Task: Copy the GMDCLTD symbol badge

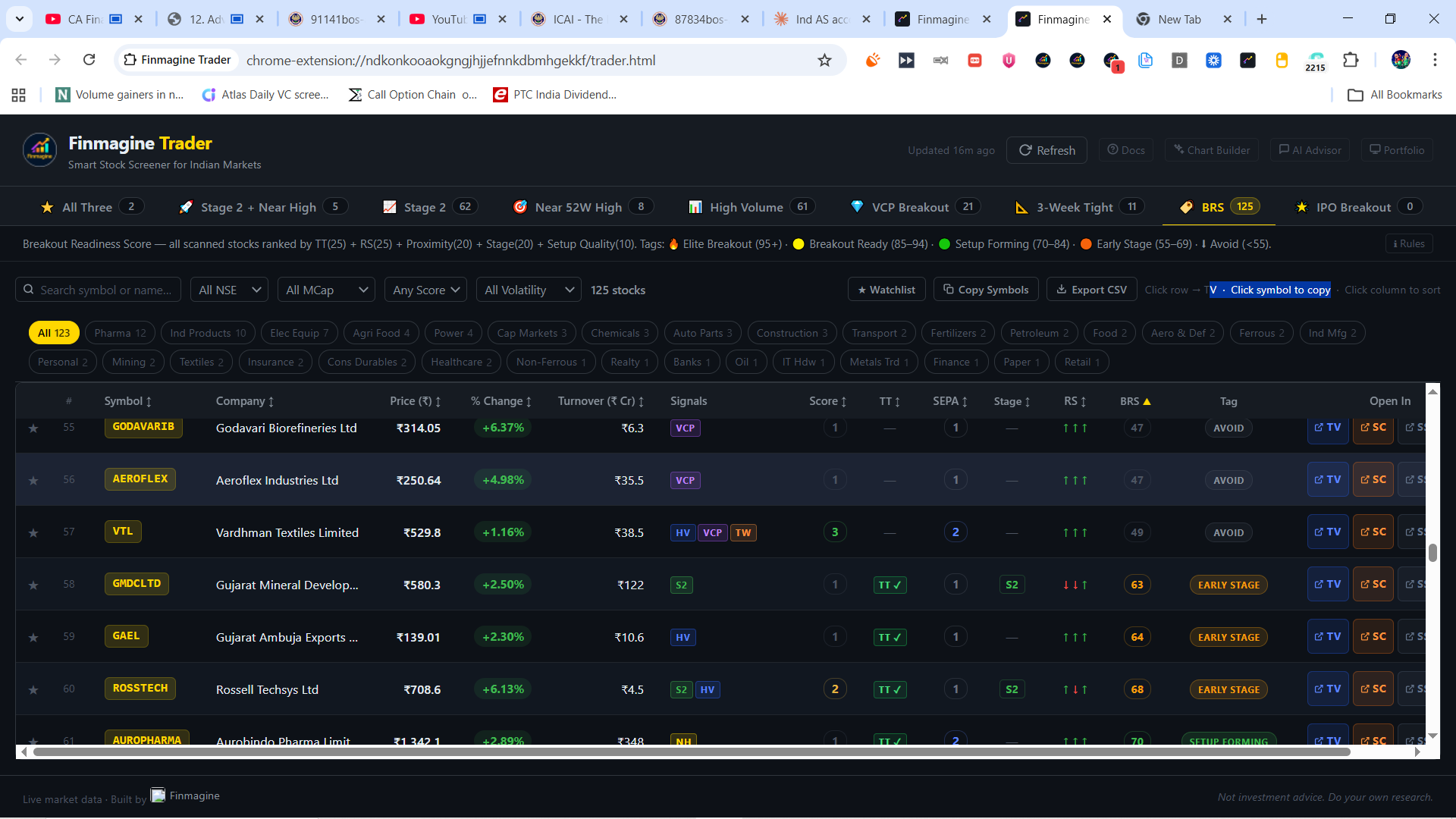Action: click(x=136, y=584)
